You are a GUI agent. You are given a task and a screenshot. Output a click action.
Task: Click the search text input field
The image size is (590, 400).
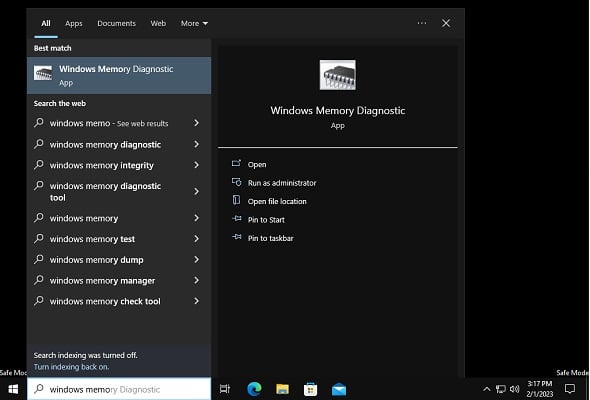pos(119,389)
